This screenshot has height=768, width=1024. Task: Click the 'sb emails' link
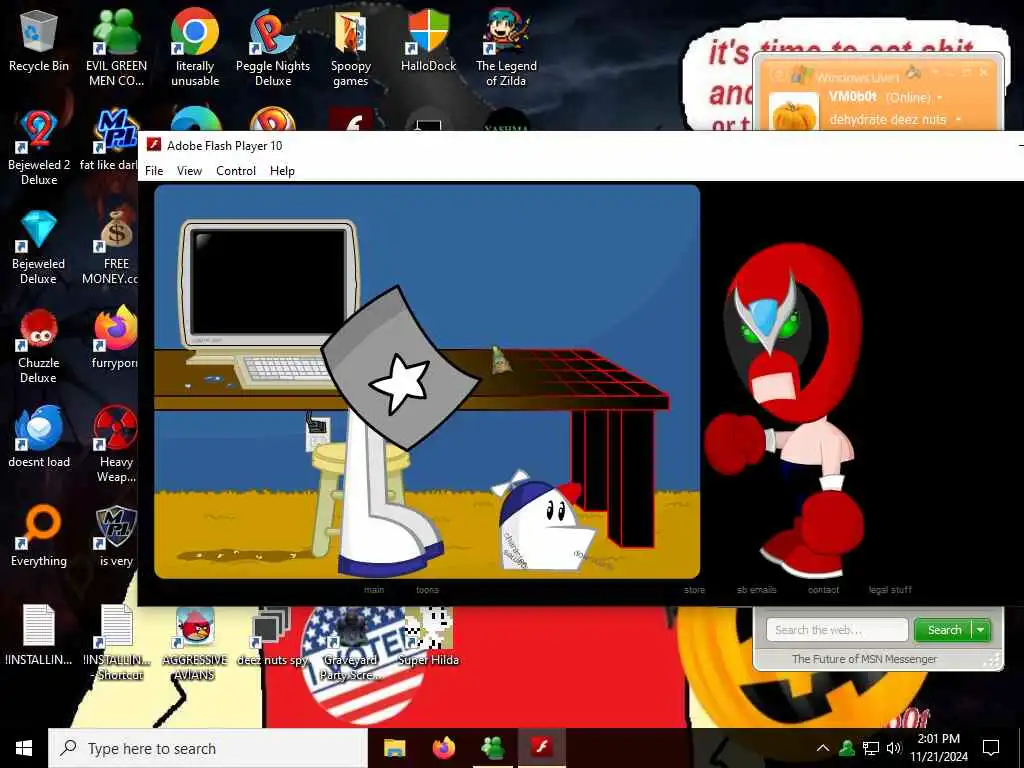[x=756, y=590]
